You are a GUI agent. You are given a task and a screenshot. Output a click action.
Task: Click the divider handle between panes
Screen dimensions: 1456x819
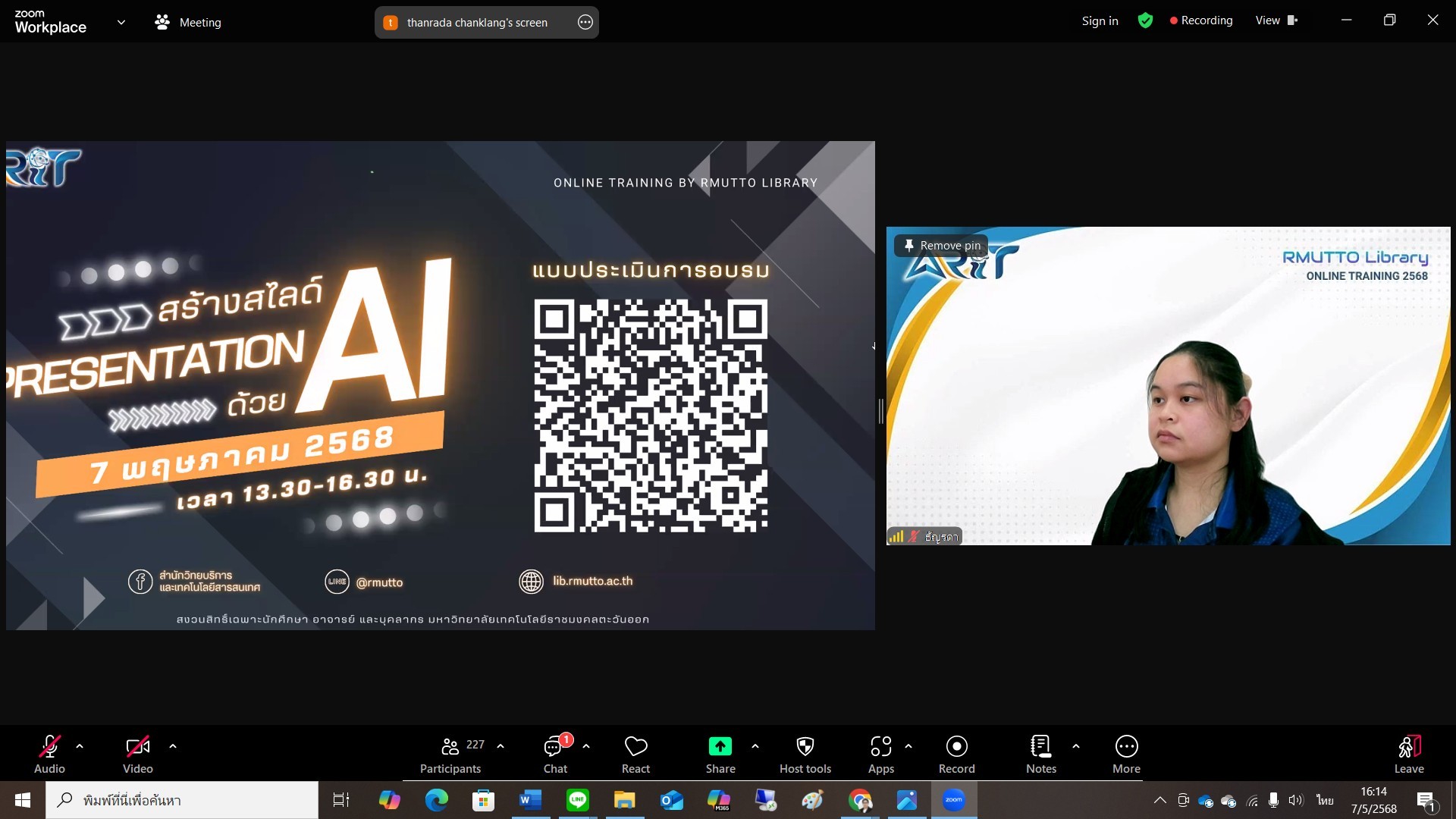tap(880, 412)
